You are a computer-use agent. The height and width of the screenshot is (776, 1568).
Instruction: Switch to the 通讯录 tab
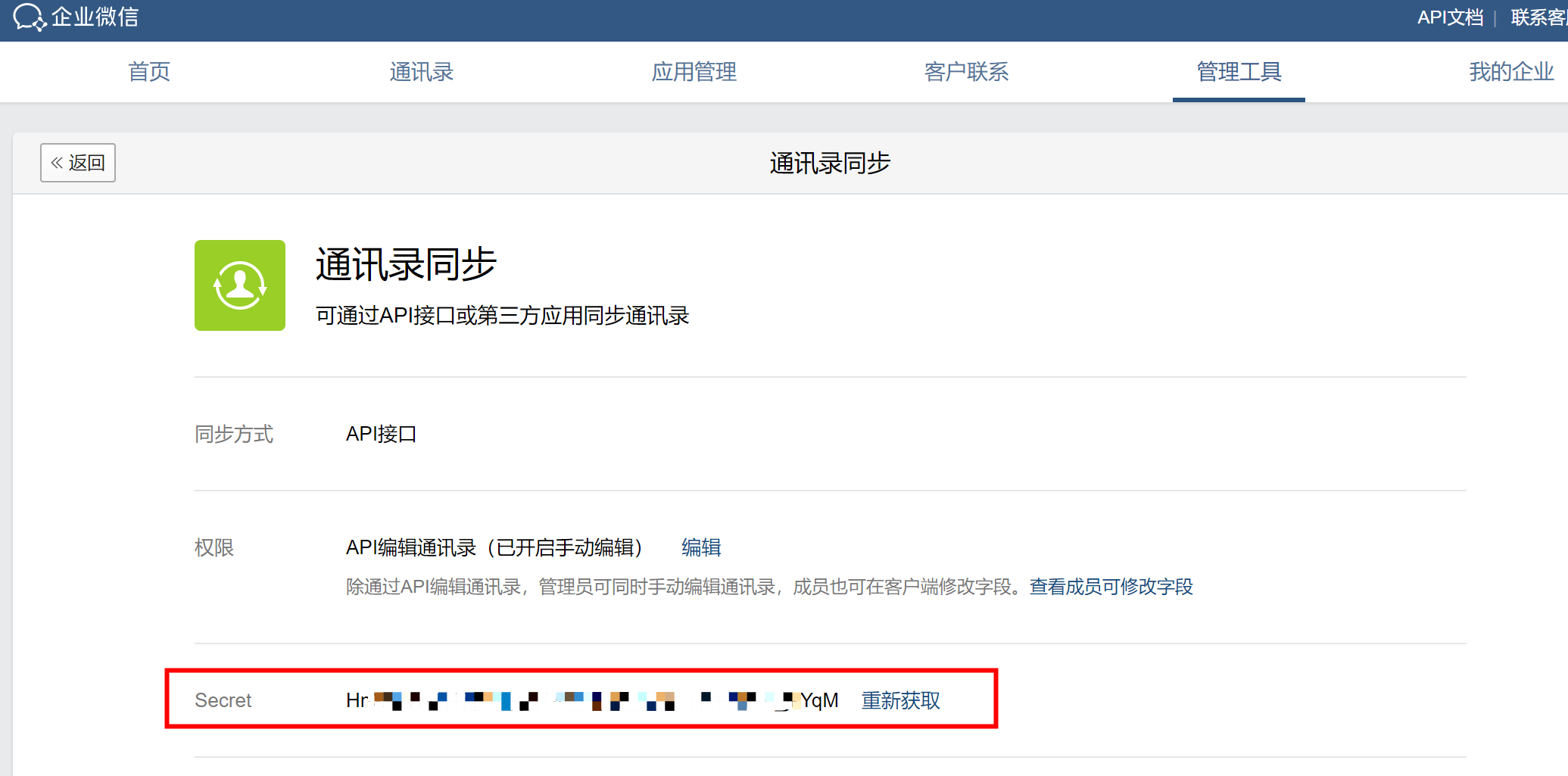tap(422, 72)
